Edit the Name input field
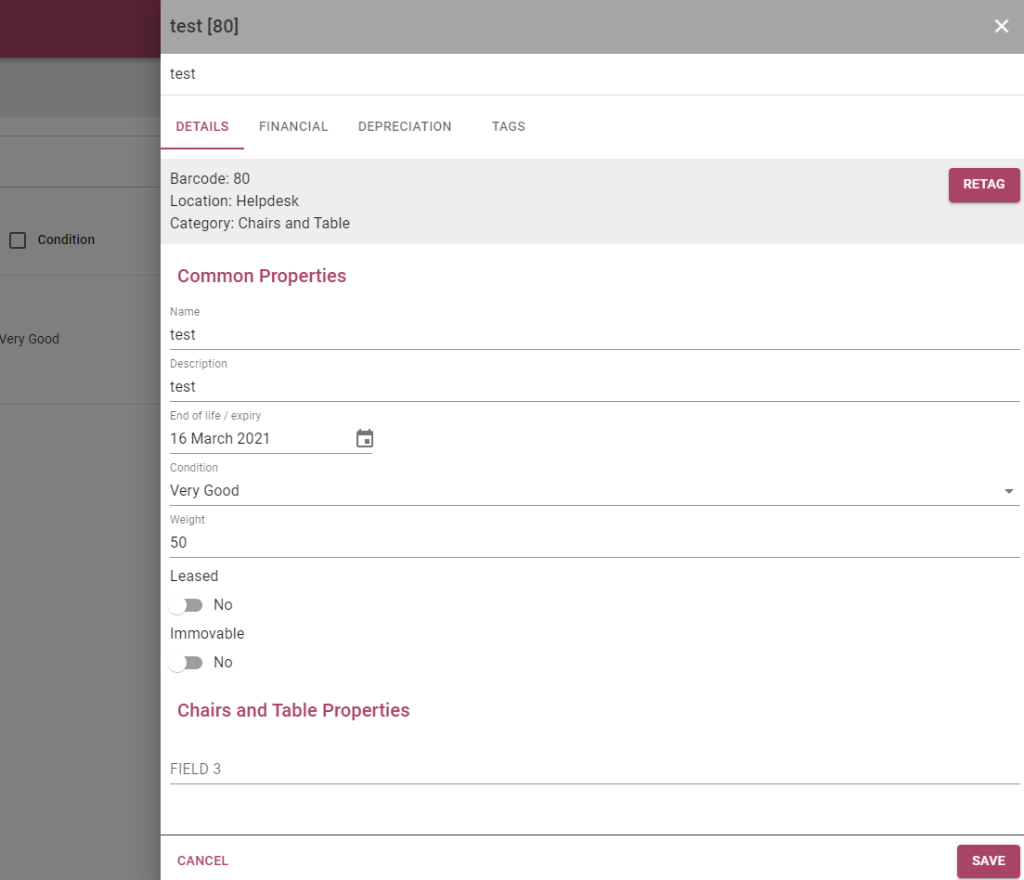Screen dimensions: 1024x880 tap(594, 335)
